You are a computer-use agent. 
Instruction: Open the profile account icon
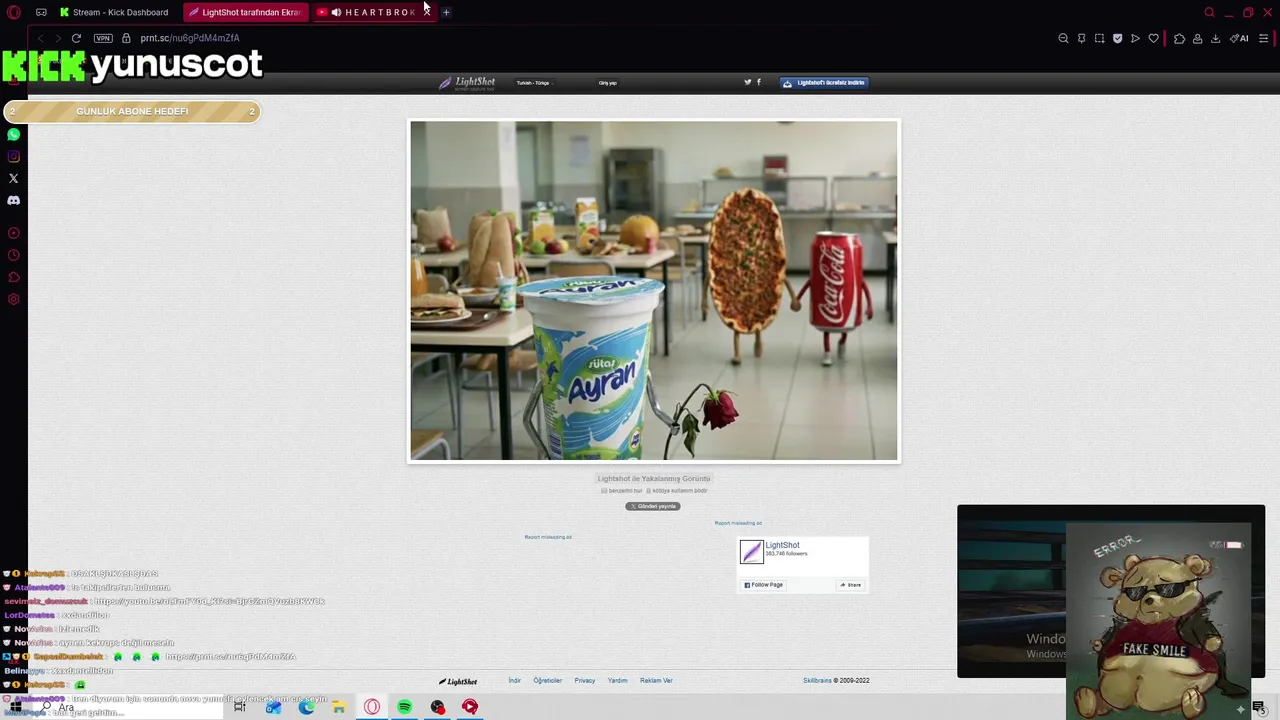(x=1197, y=38)
